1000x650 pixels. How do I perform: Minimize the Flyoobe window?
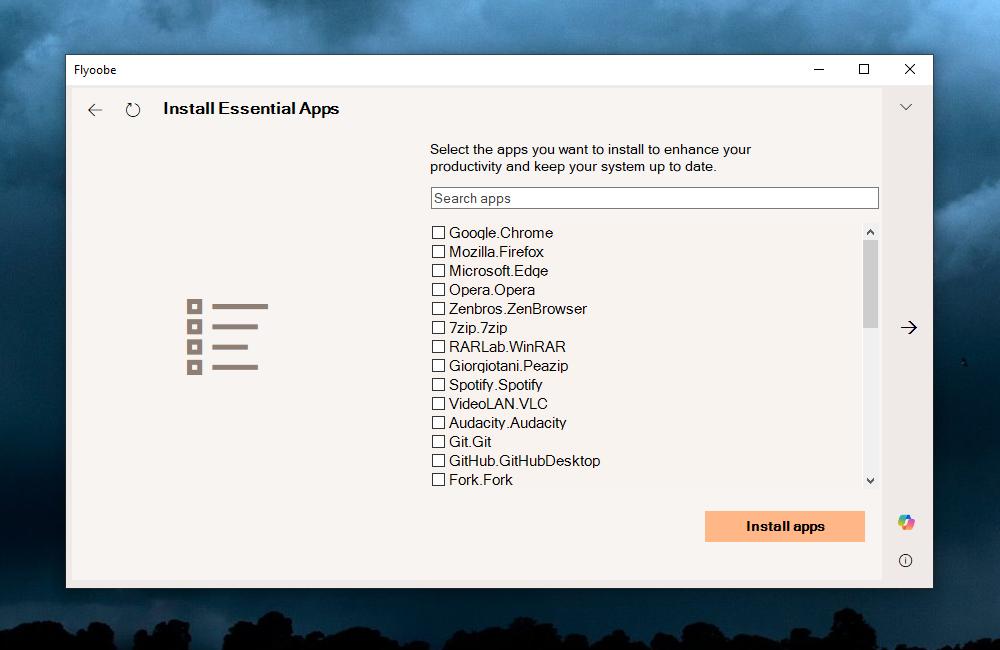tap(819, 70)
